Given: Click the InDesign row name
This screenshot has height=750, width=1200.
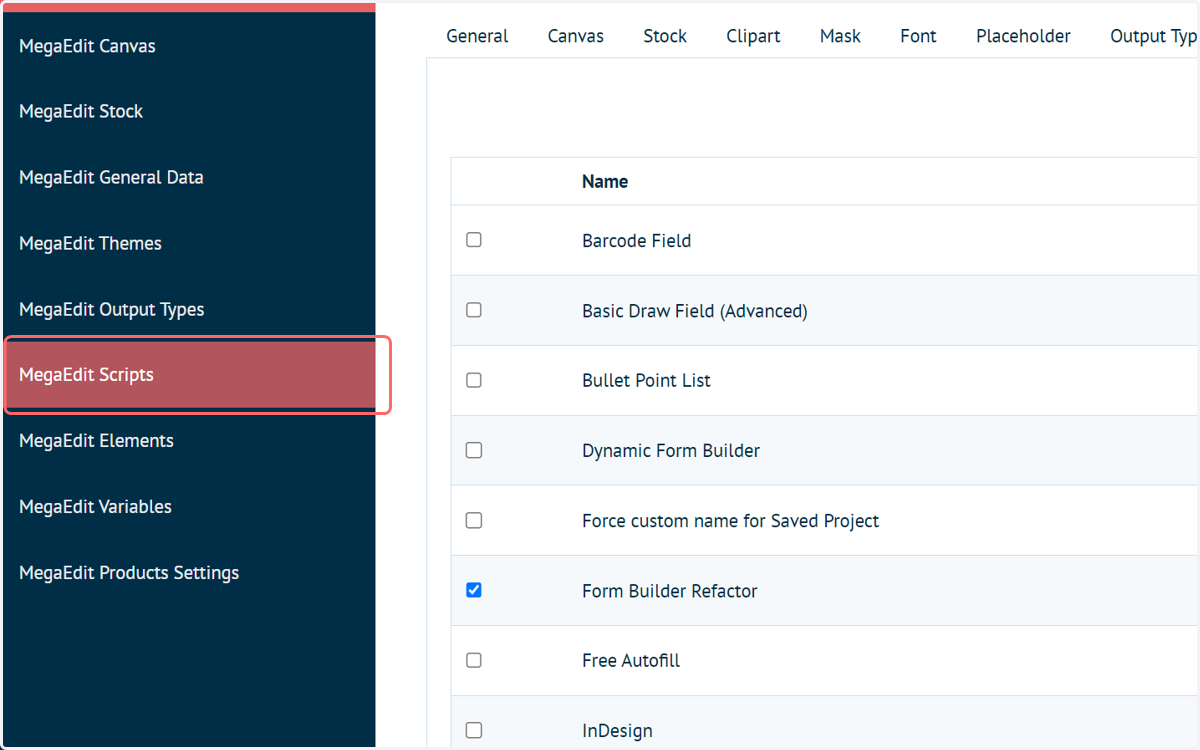Looking at the screenshot, I should pos(617,731).
